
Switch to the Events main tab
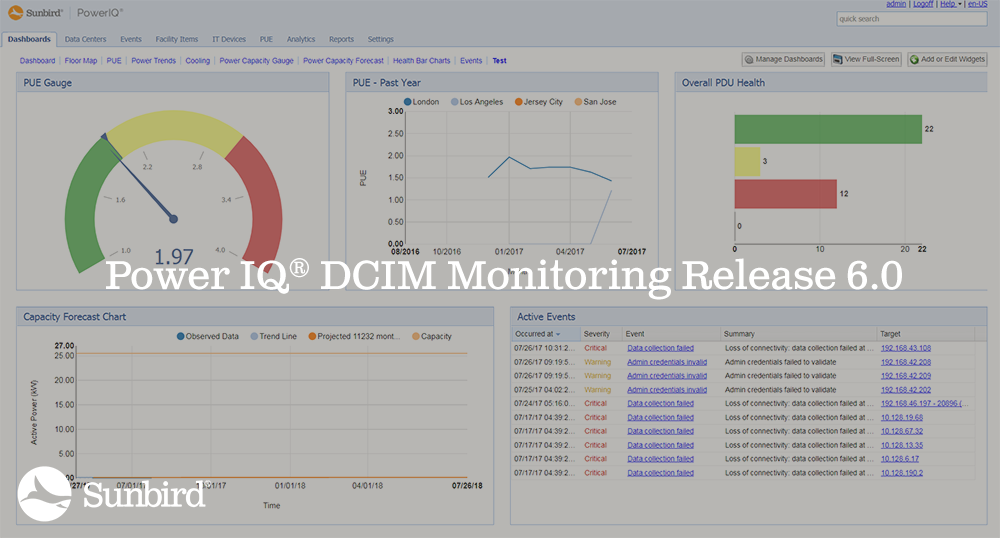[x=131, y=40]
